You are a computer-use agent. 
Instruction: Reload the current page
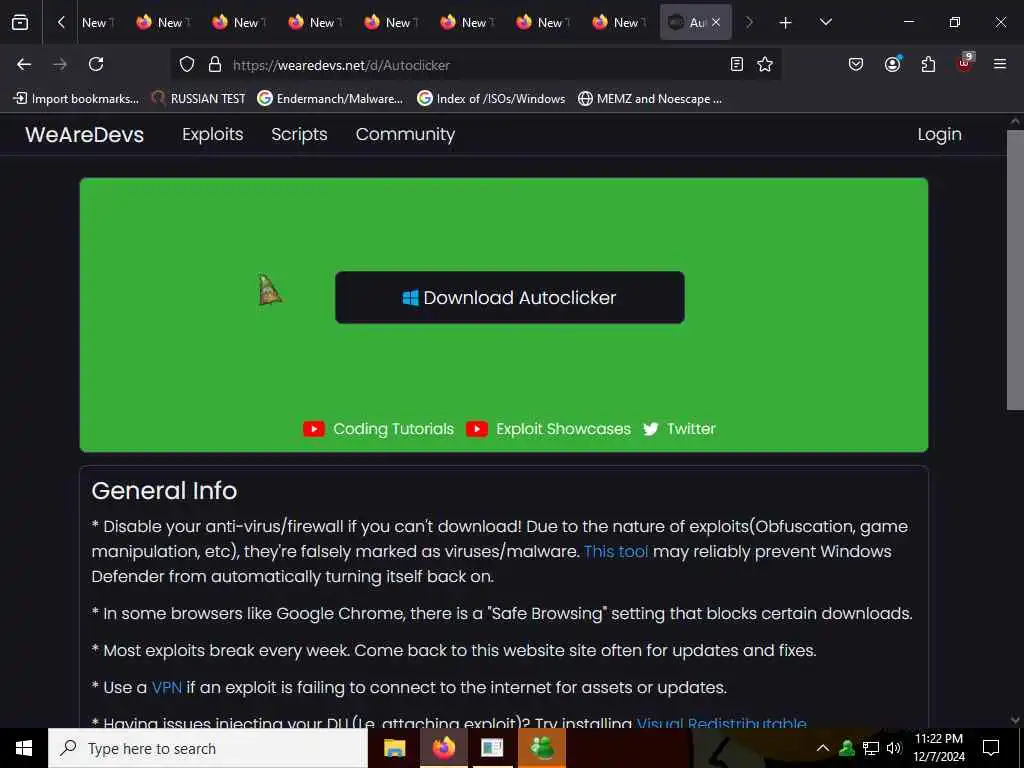pos(96,64)
